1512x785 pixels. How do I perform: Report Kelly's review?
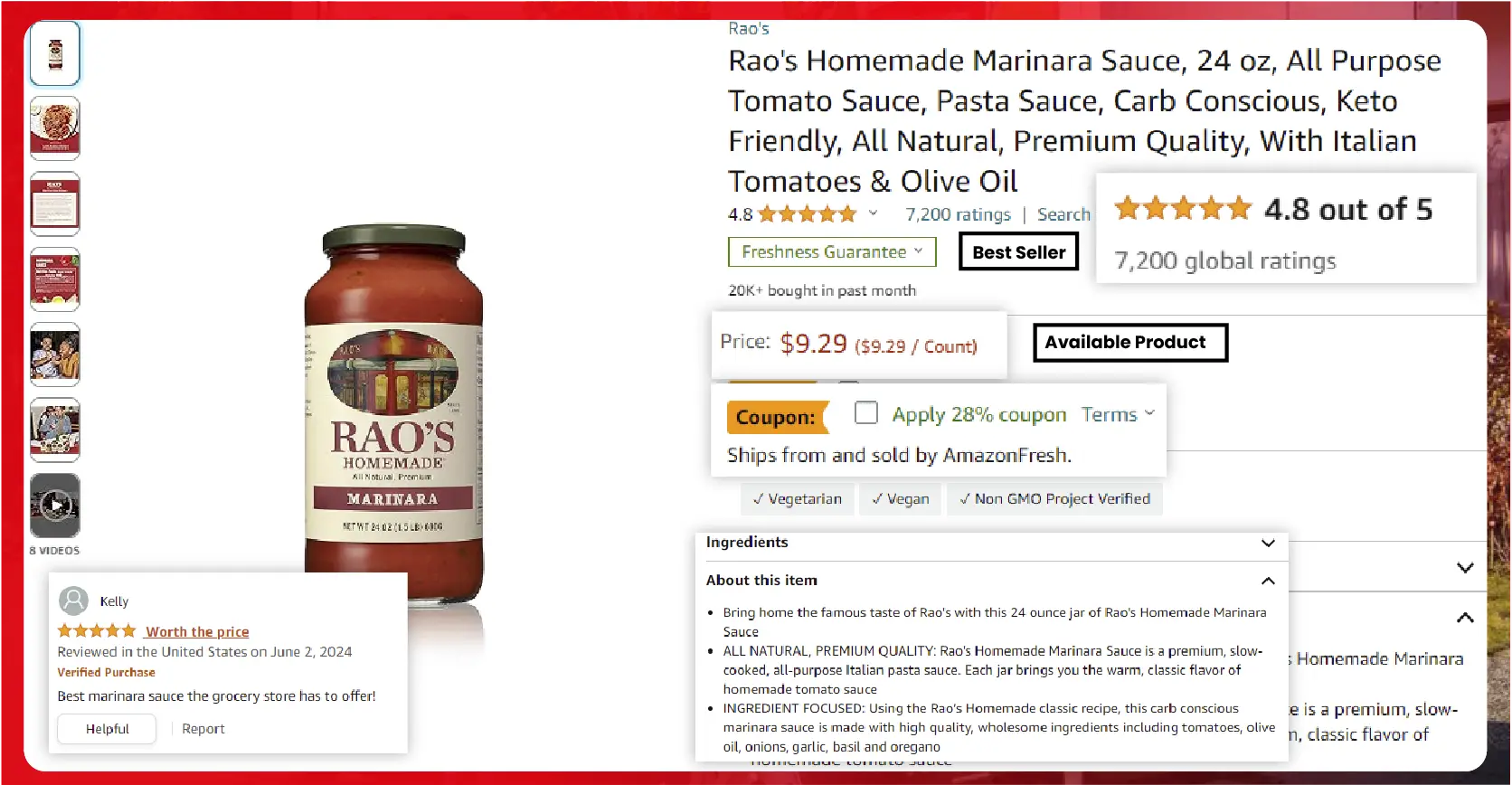click(x=203, y=729)
